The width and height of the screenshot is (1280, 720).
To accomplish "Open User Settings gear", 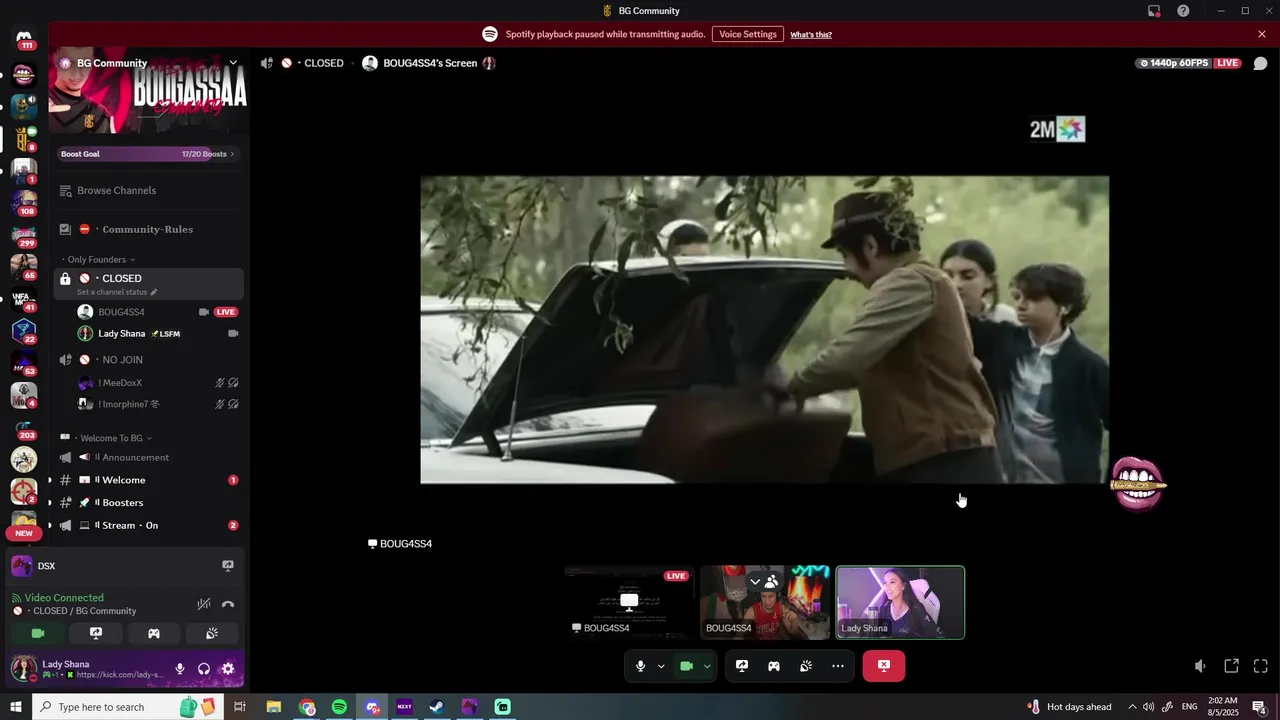I will point(228,669).
